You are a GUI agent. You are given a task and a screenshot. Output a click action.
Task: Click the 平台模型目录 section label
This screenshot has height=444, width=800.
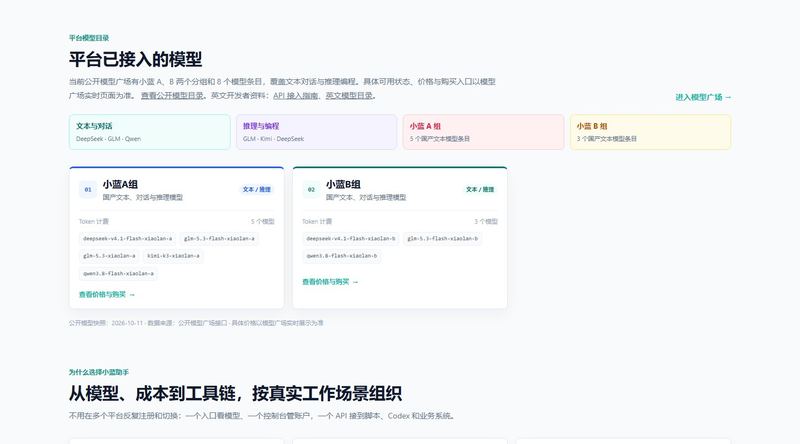tap(89, 38)
